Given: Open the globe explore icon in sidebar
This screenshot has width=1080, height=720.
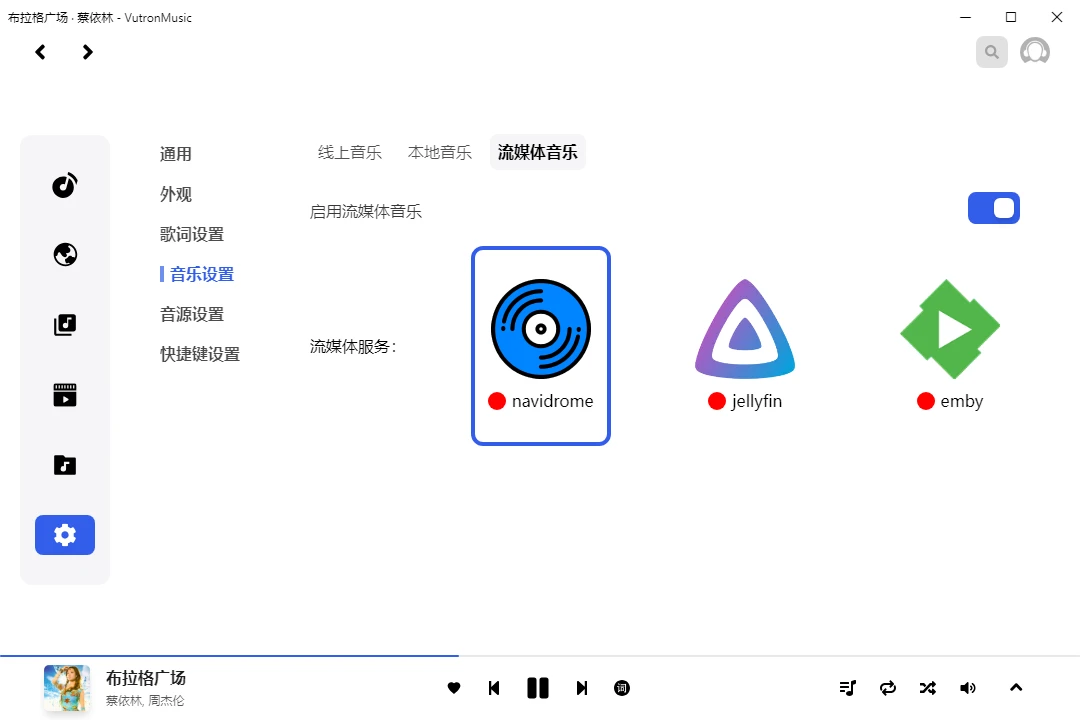Looking at the screenshot, I should click(x=65, y=255).
